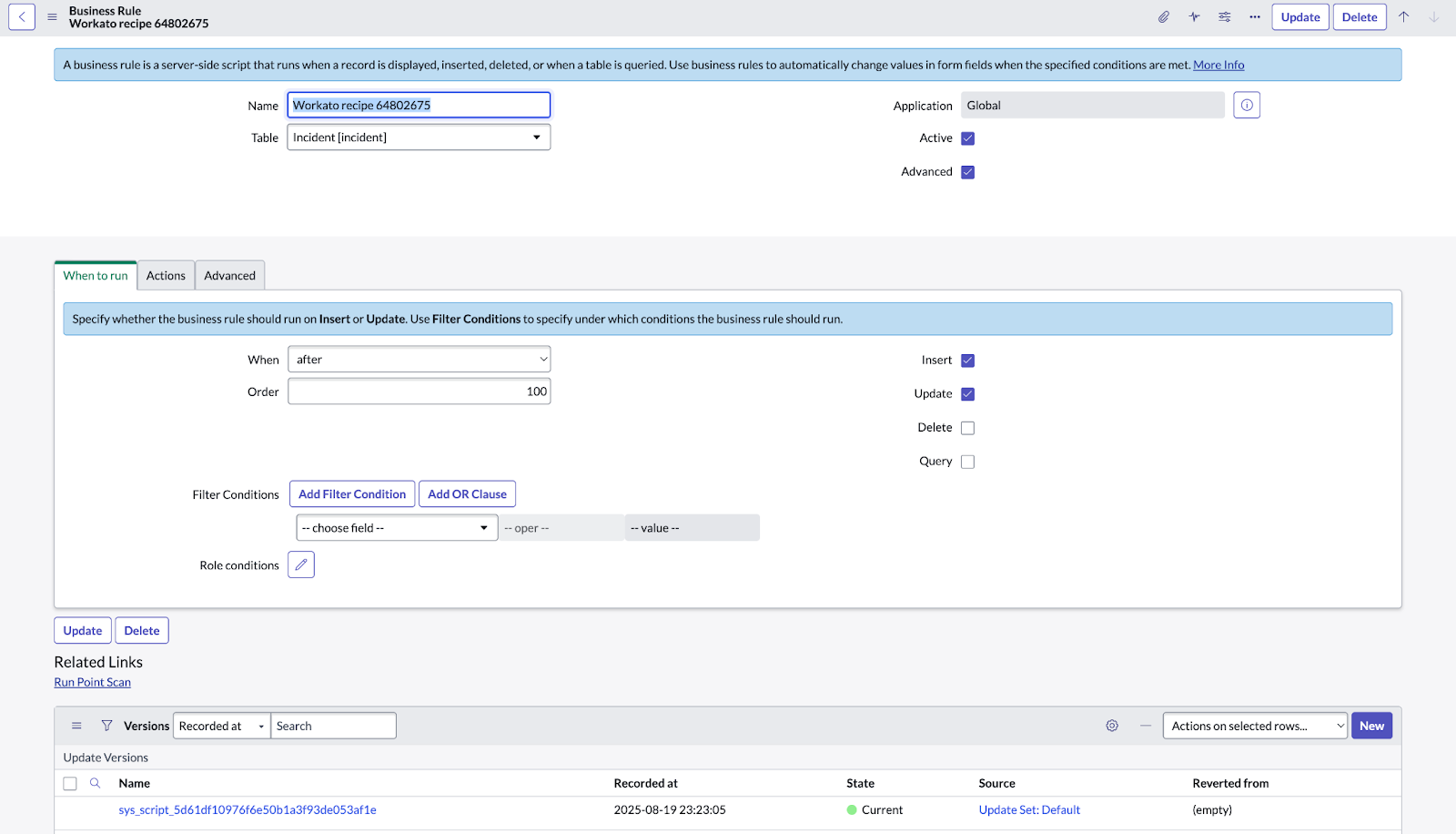Open the Table Incident dropdown
Image resolution: width=1456 pixels, height=834 pixels.
[x=419, y=137]
